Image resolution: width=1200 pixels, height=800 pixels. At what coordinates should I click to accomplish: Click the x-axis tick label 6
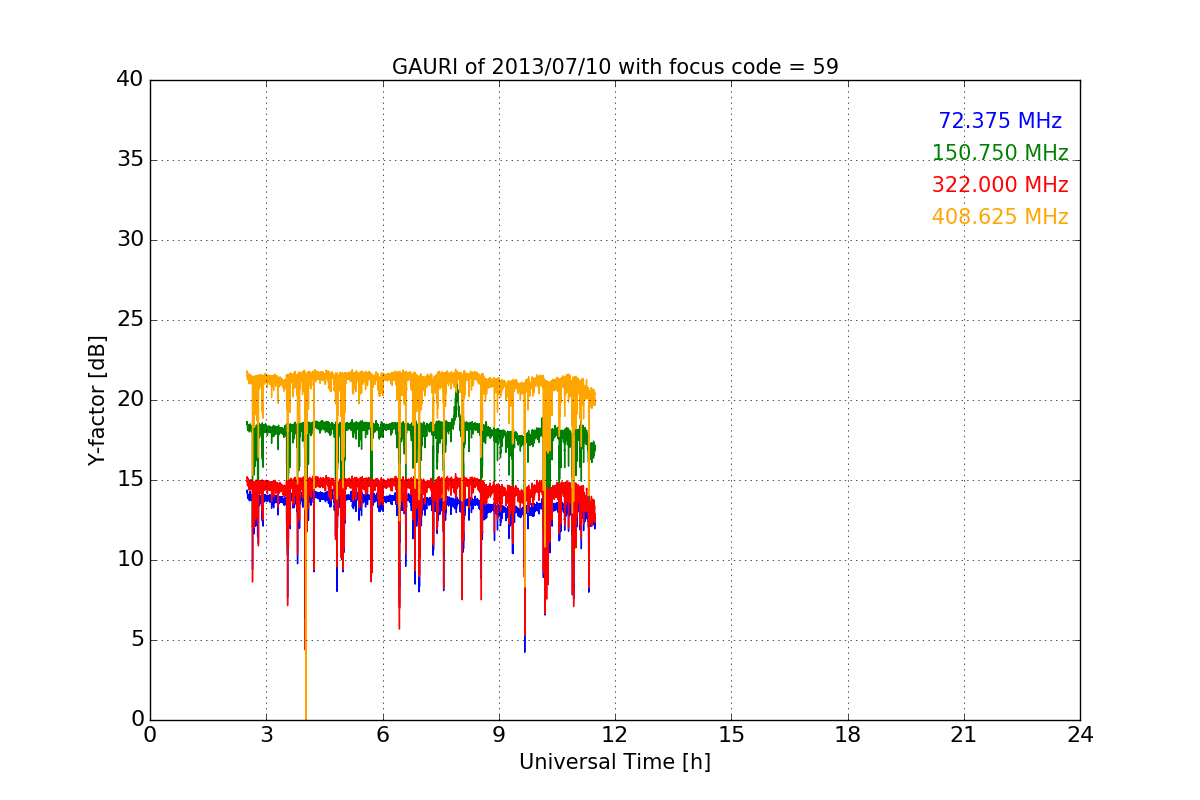tap(382, 734)
